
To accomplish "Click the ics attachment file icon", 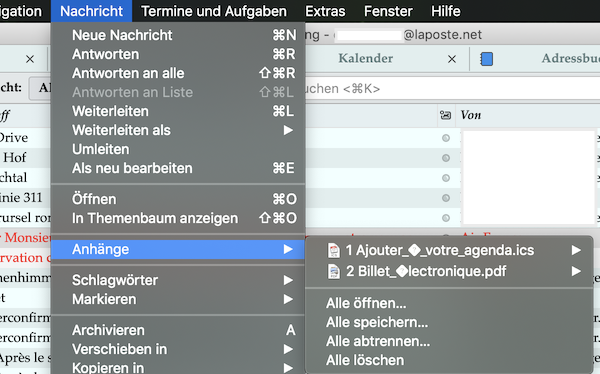I will [x=334, y=251].
